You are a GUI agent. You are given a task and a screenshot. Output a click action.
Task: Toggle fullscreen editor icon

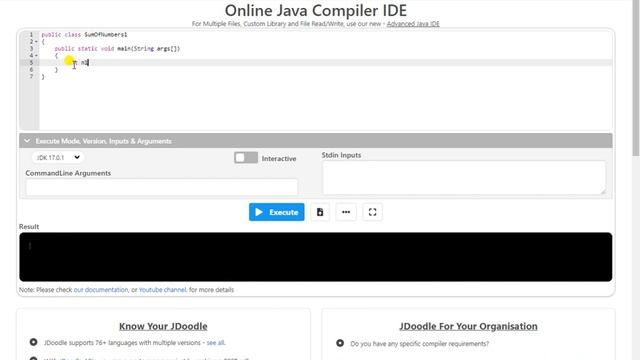372,212
